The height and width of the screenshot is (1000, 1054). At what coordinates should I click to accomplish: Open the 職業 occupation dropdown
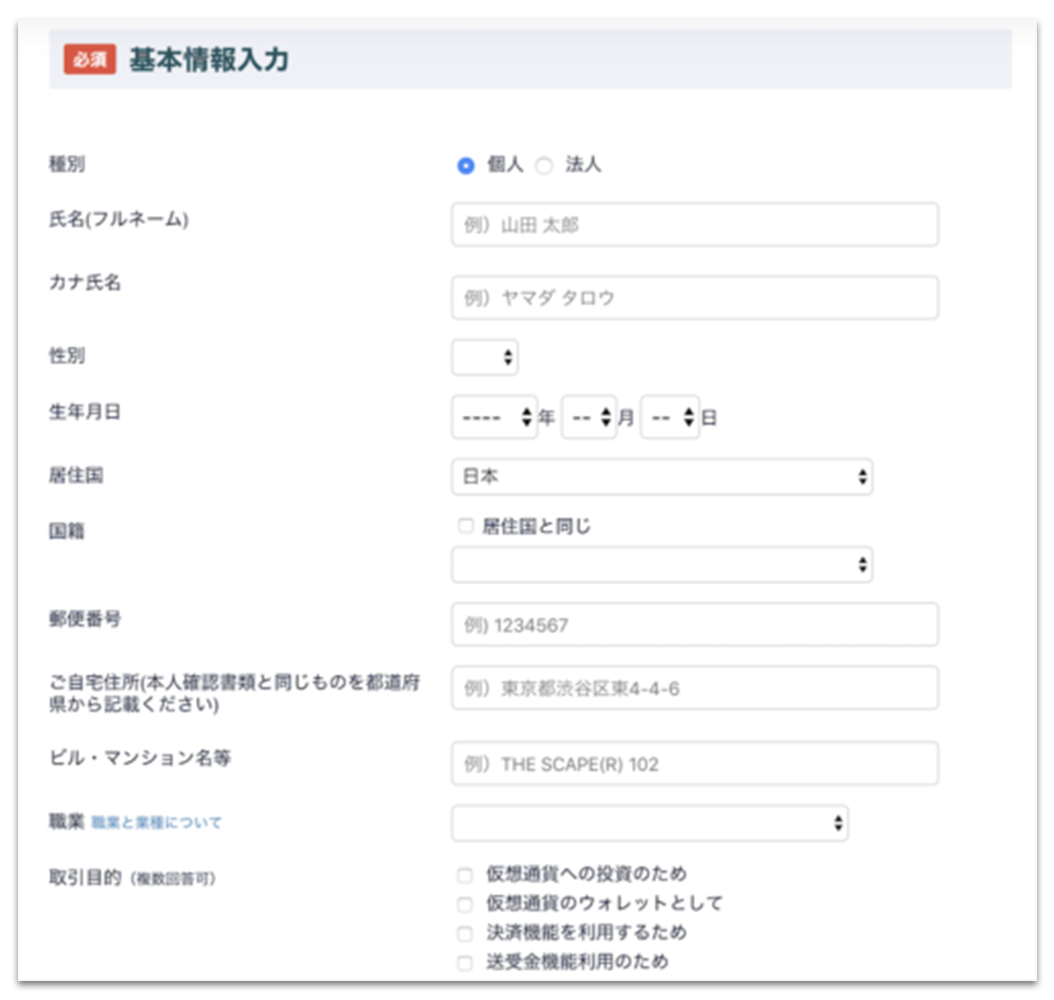click(x=648, y=822)
